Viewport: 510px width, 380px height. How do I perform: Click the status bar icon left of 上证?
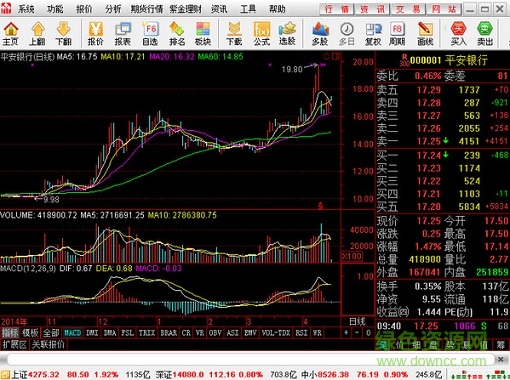click(x=5, y=375)
